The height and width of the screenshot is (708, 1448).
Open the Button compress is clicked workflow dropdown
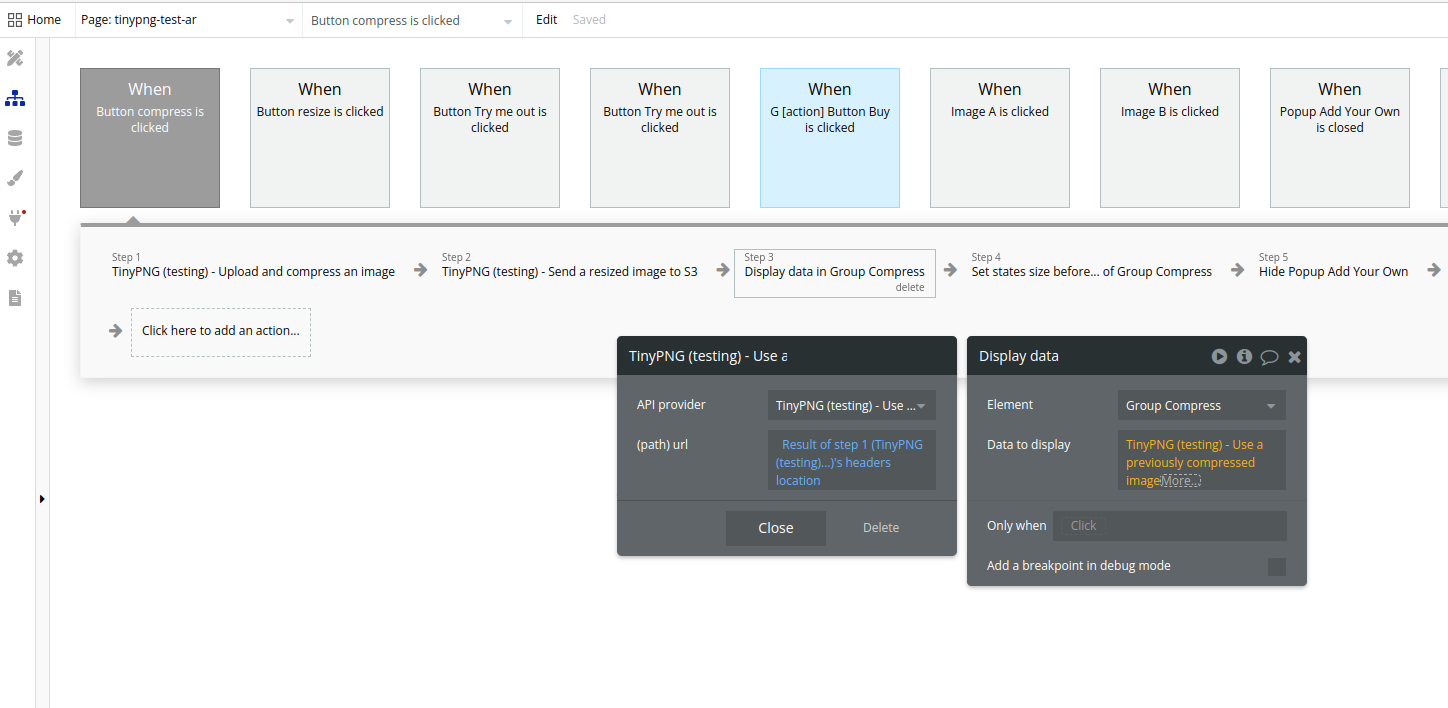tap(412, 20)
